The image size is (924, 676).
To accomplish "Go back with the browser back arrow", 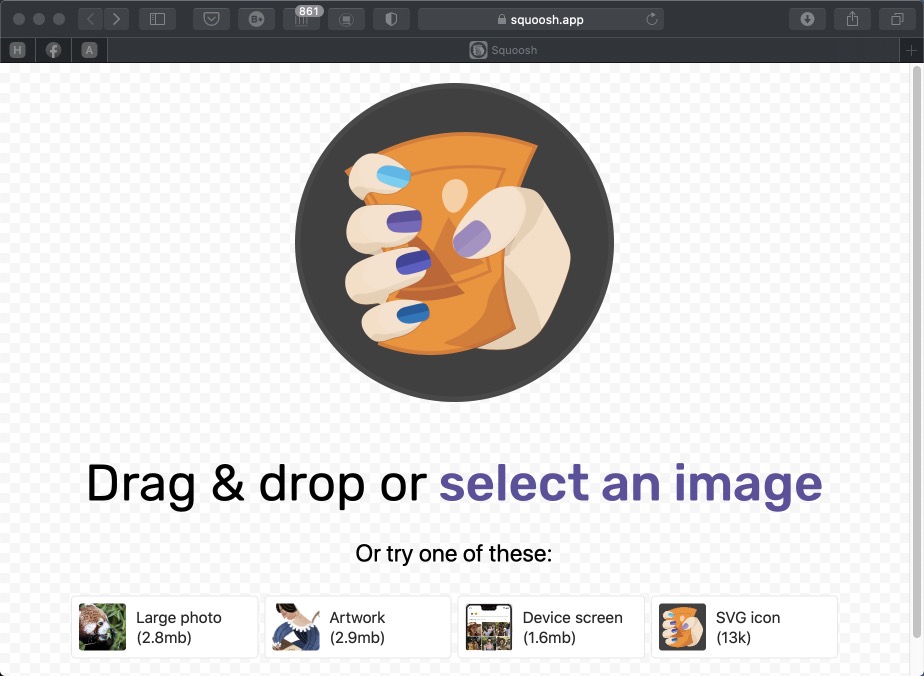I will pos(90,19).
